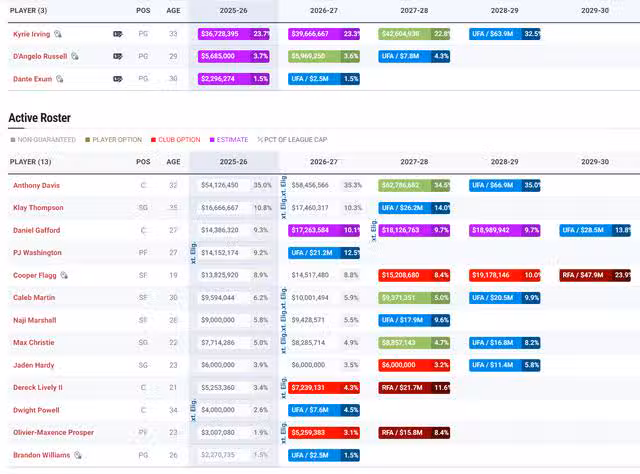Screen dimensions: 640x474
Task: Click Dante Exum's UFA / $2.5M cell
Action: point(324,79)
